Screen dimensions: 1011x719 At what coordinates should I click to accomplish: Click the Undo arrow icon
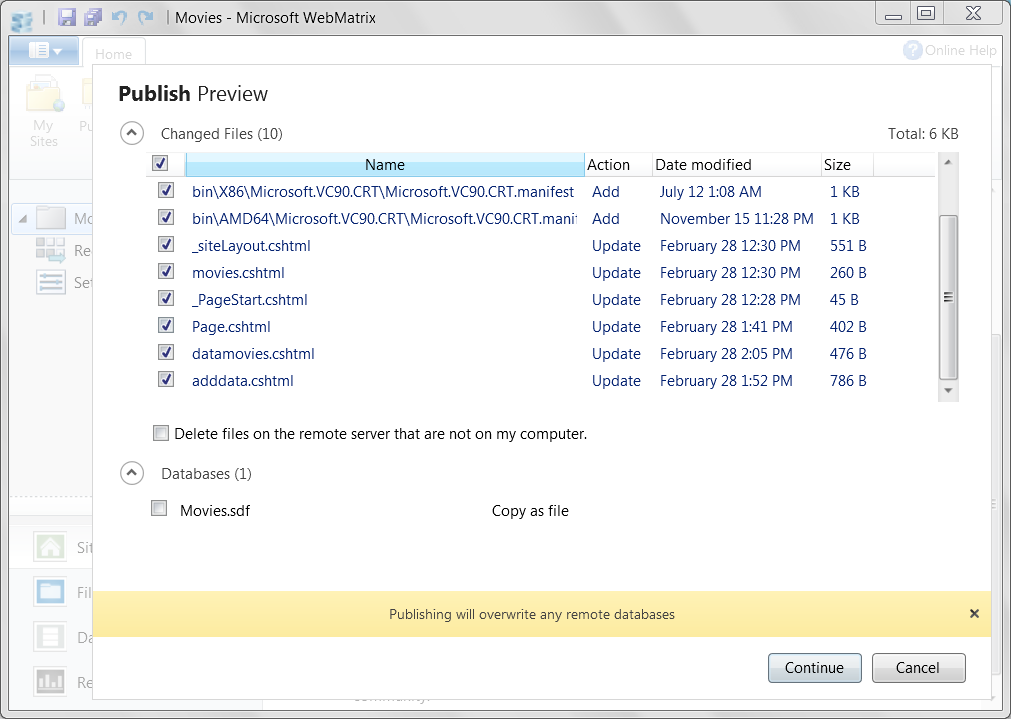[x=119, y=17]
